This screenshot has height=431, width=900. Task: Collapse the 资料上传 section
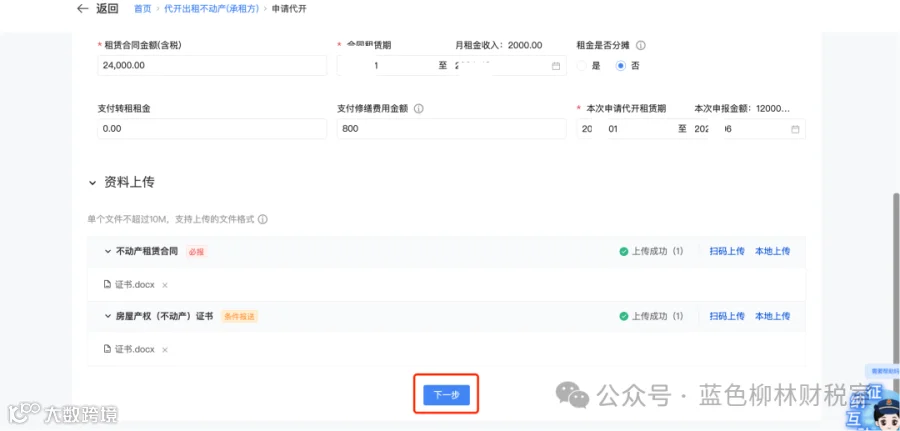pyautogui.click(x=92, y=183)
